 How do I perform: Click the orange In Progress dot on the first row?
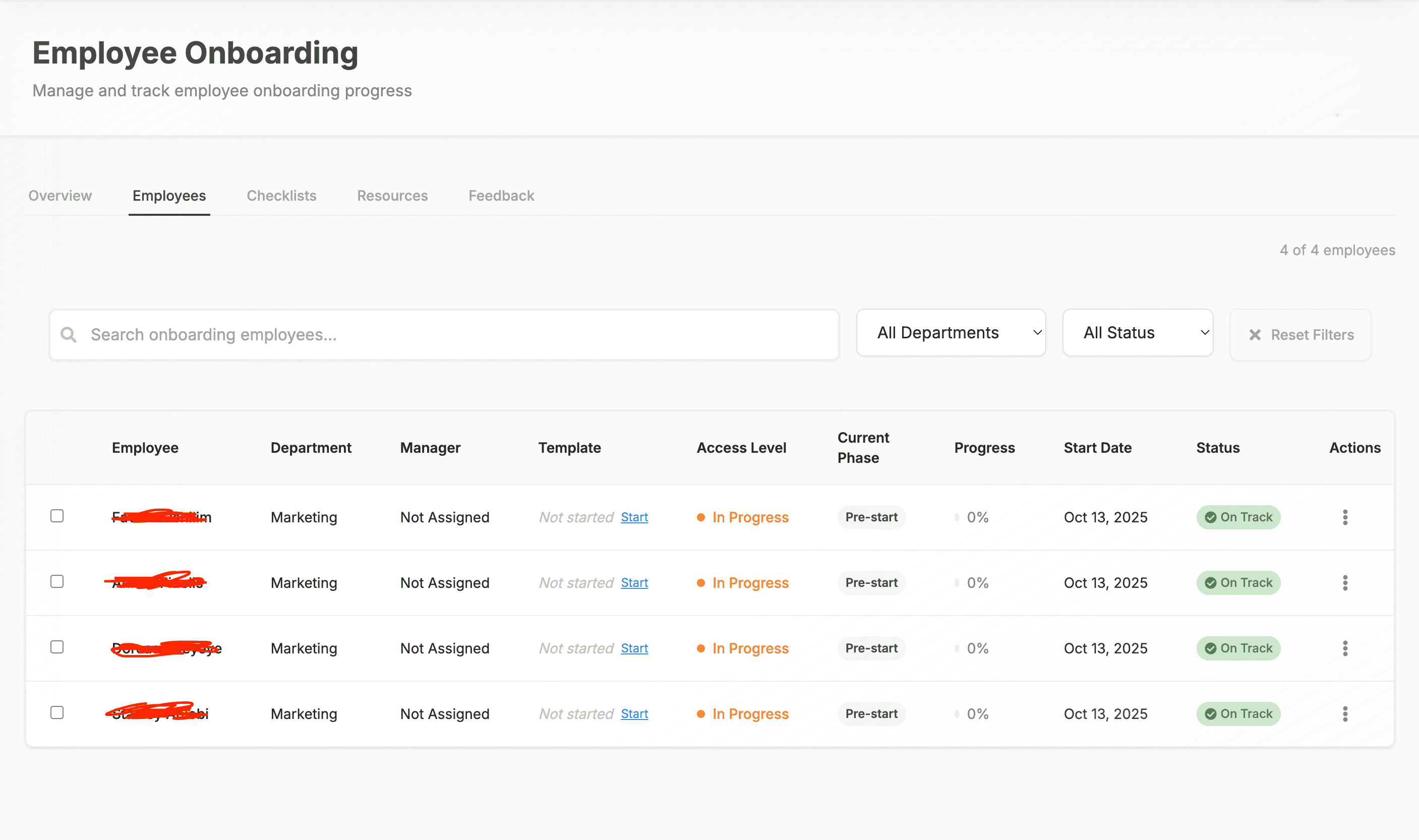point(701,517)
